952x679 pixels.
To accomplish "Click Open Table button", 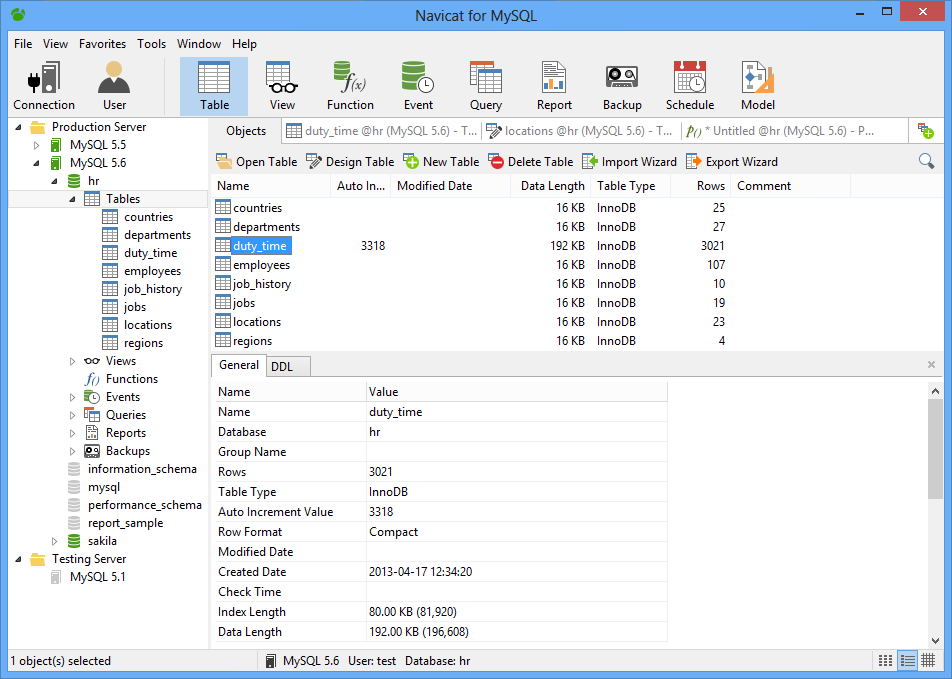I will (256, 162).
